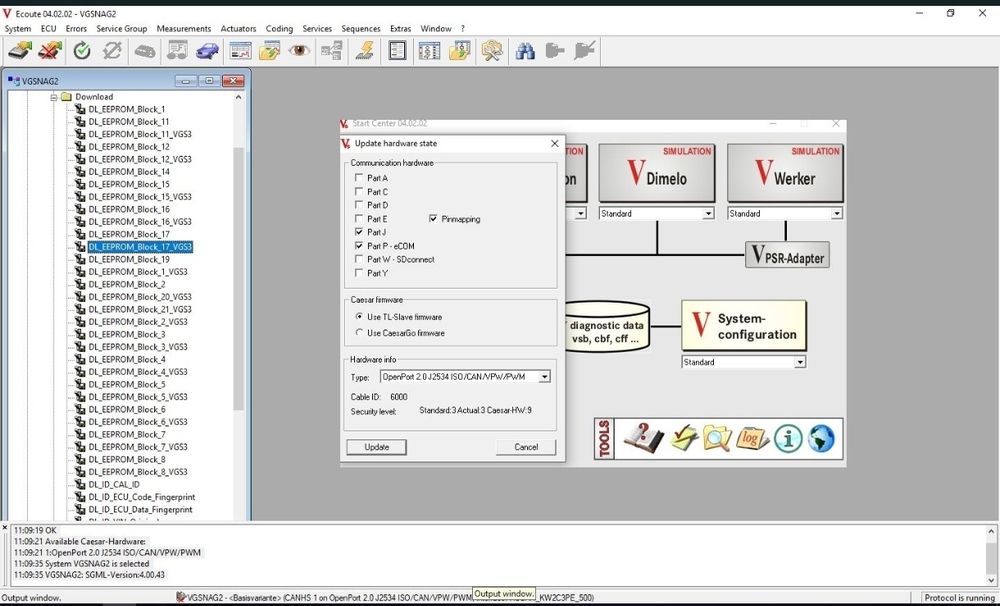Click the grey network tree toolbar icon
Screen dimensions: 1000x606
332,50
